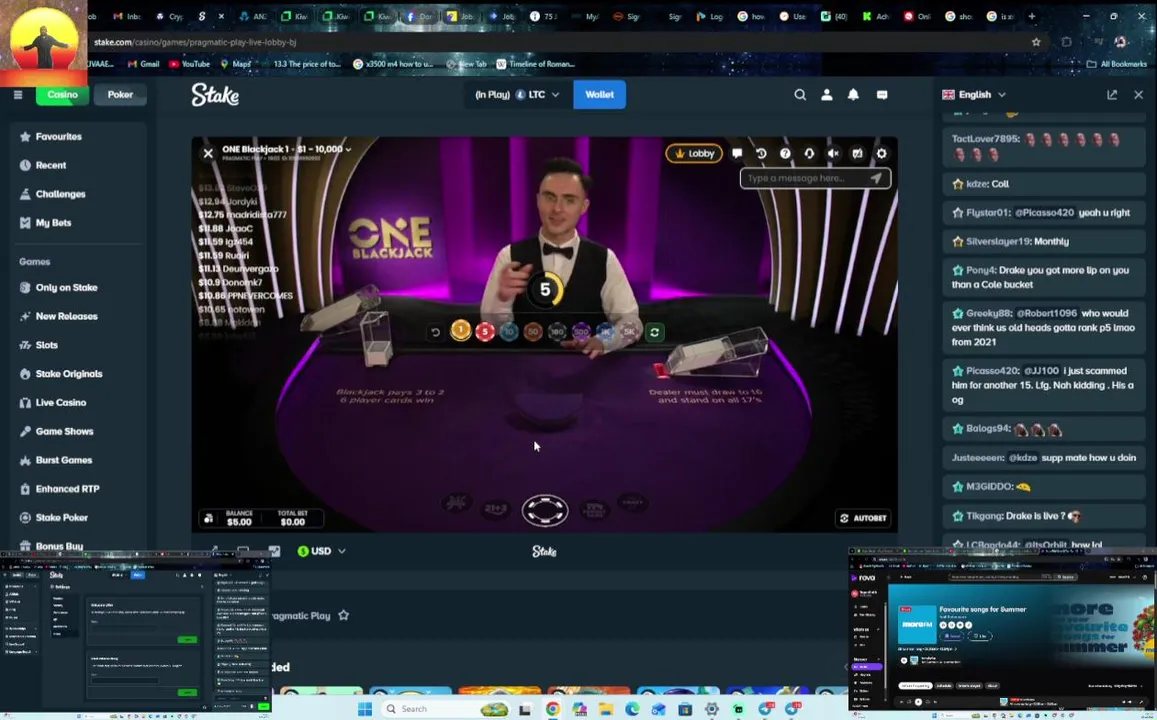The image size is (1157, 720).
Task: Open the user profile icon
Action: 826,94
